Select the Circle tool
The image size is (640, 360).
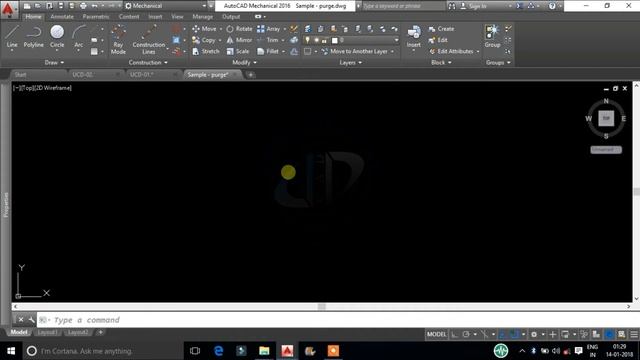coord(57,37)
